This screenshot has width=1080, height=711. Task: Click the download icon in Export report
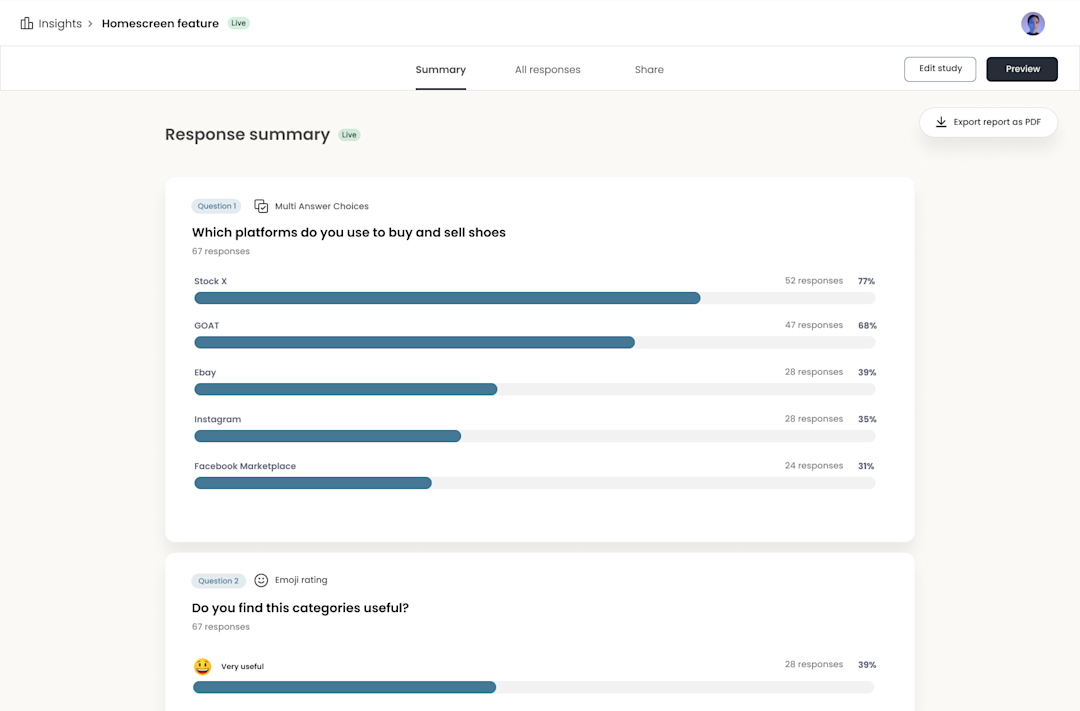tap(941, 122)
